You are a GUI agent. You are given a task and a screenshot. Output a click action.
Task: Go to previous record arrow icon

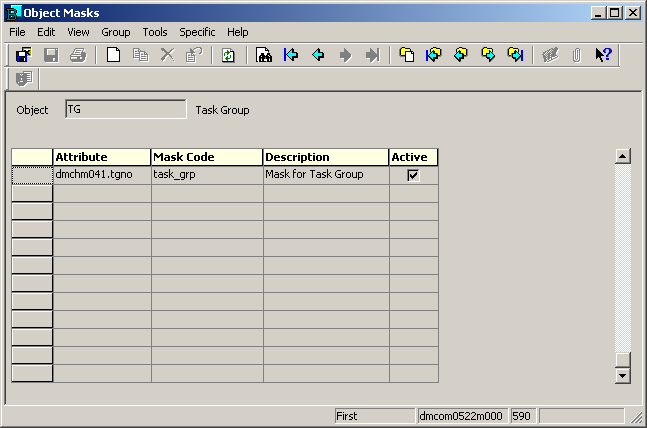(318, 55)
